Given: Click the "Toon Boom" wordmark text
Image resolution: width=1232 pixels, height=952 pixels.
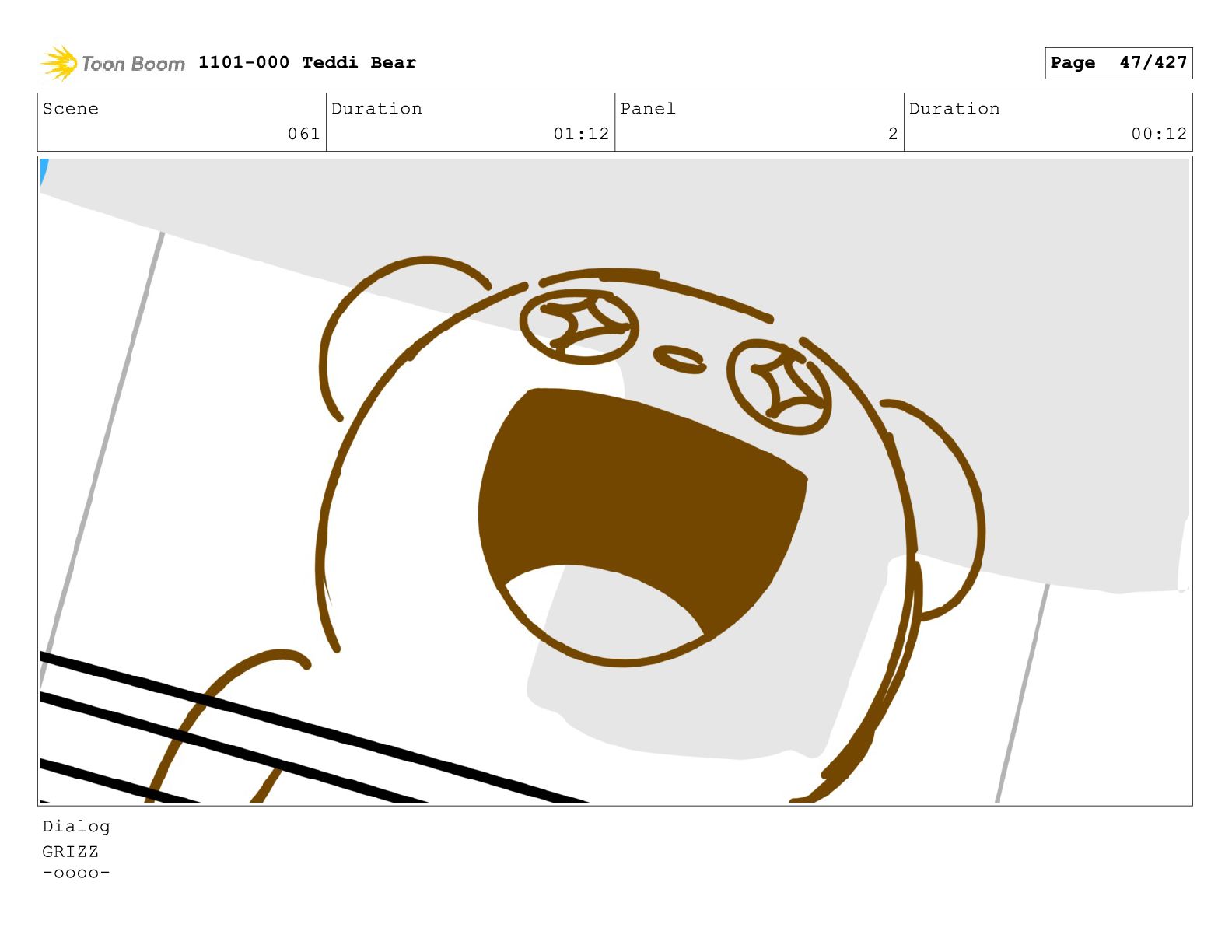Looking at the screenshot, I should pyautogui.click(x=133, y=64).
